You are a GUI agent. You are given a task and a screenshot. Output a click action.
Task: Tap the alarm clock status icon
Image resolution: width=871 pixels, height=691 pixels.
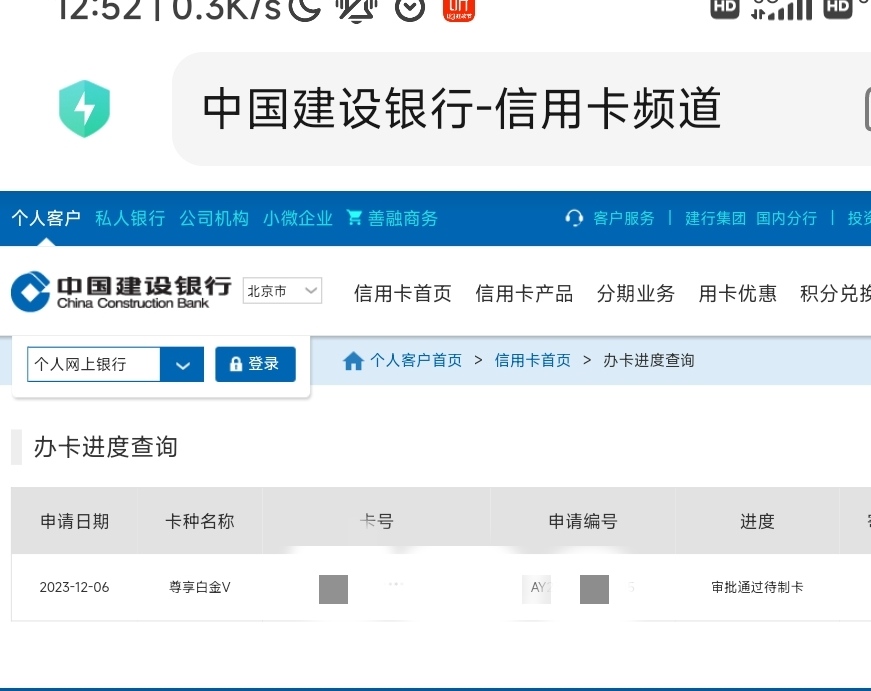pos(410,8)
